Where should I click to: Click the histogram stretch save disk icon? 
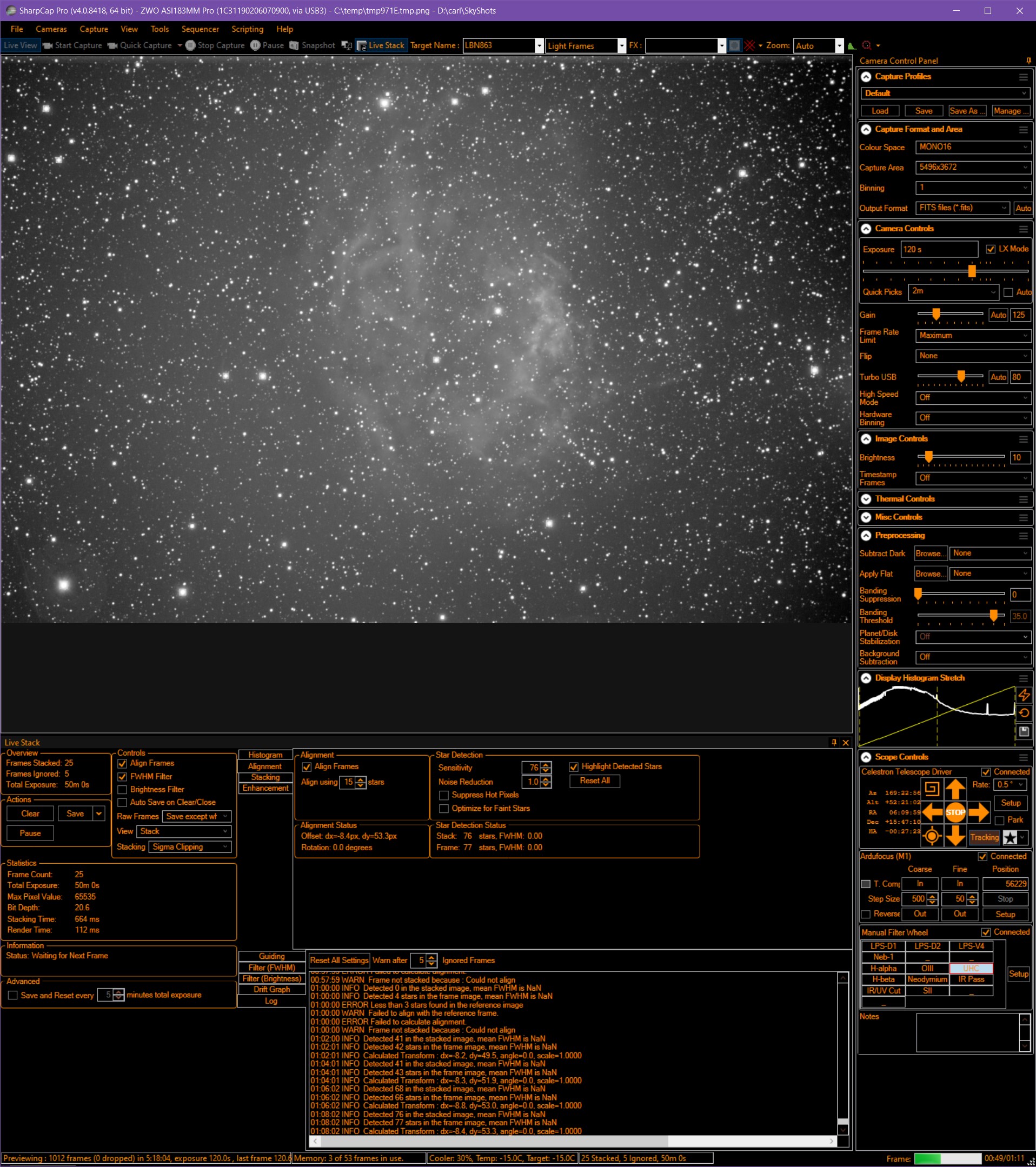pos(1024,731)
